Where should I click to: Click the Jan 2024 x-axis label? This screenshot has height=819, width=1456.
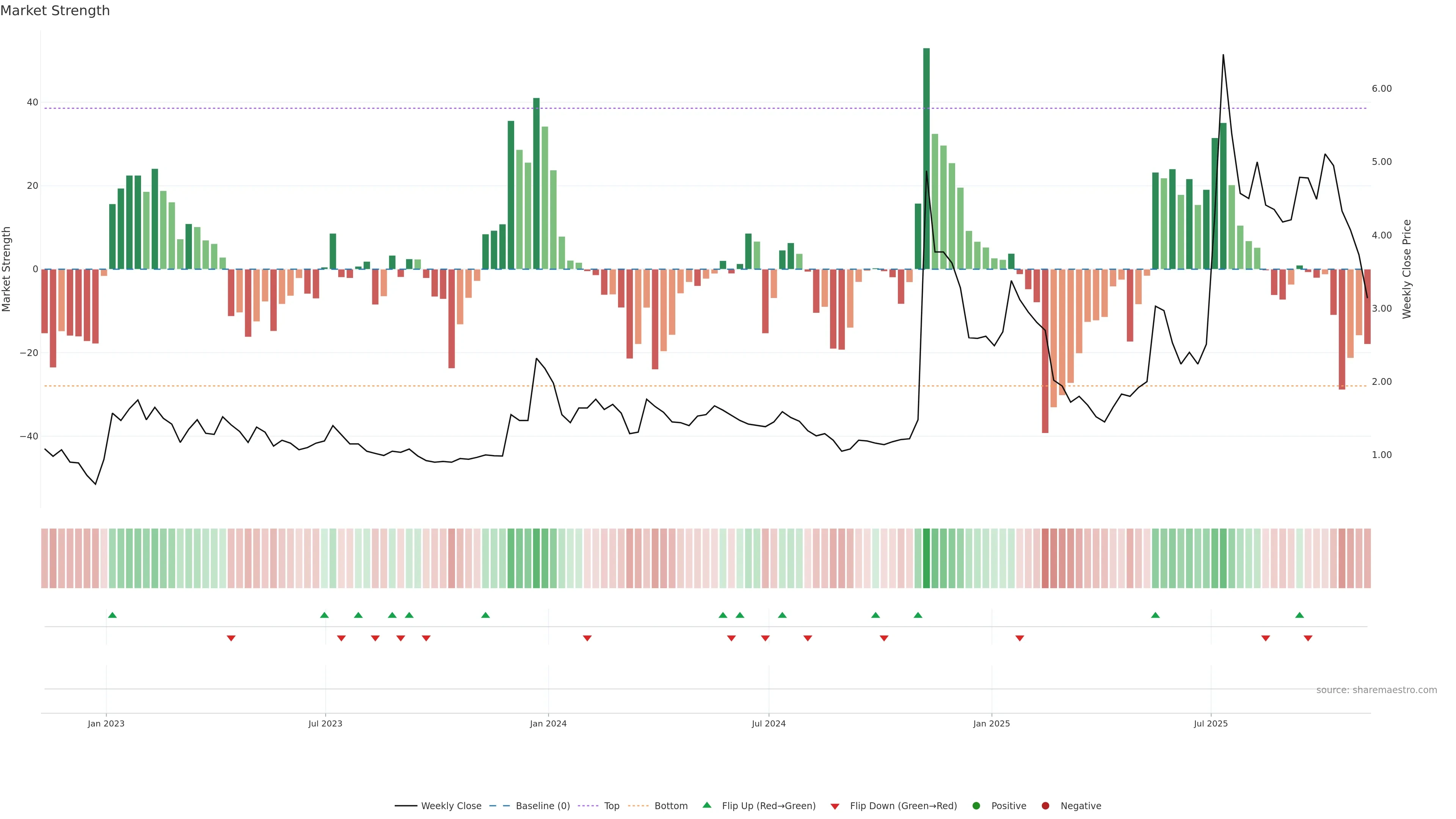click(548, 723)
